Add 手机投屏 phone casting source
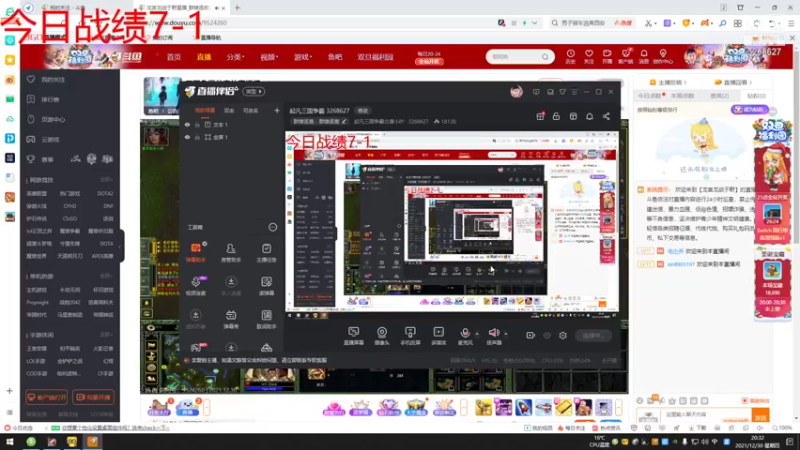 [410, 336]
